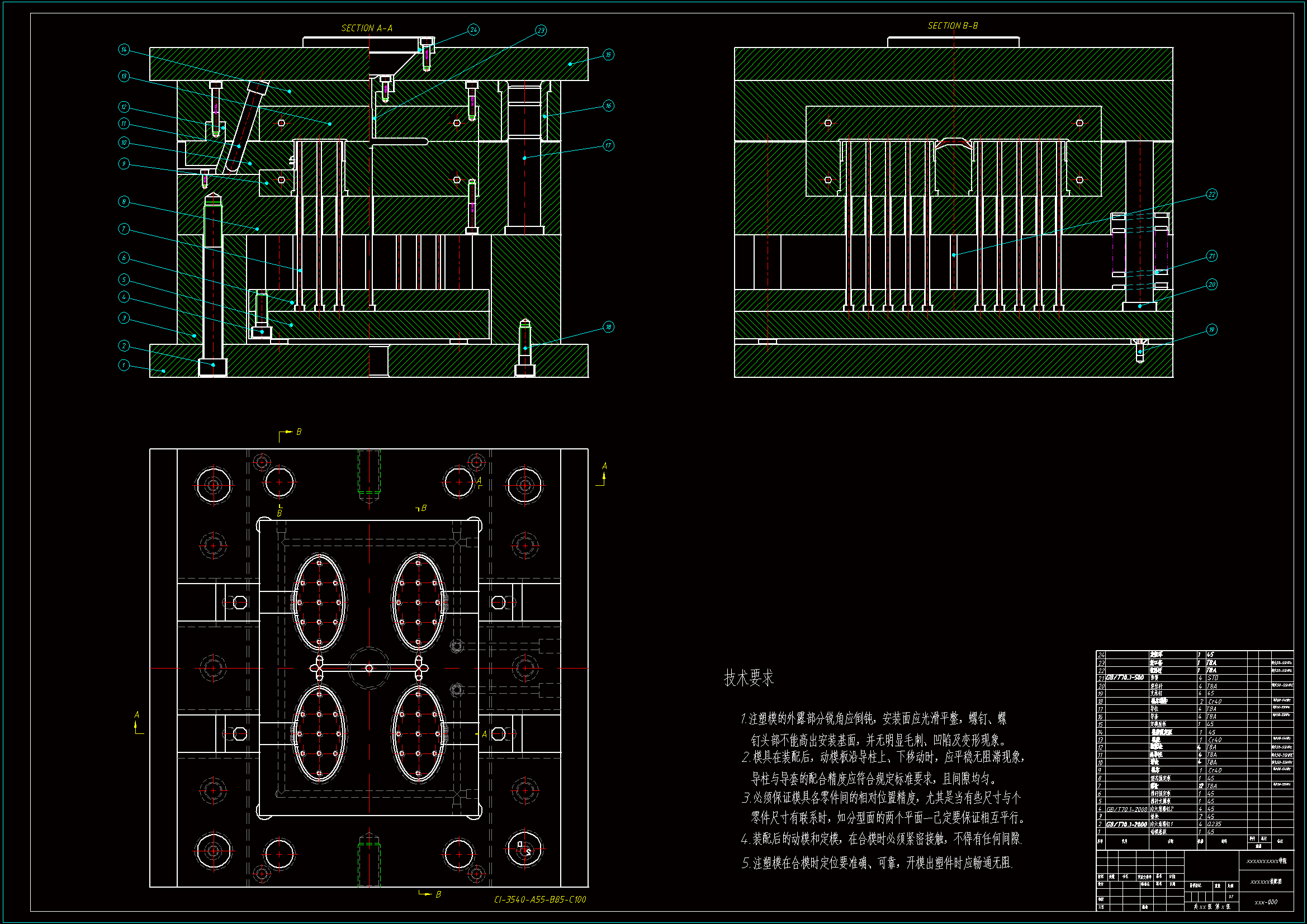
Task: Select balloon 22 on Section B-B
Action: (1211, 195)
